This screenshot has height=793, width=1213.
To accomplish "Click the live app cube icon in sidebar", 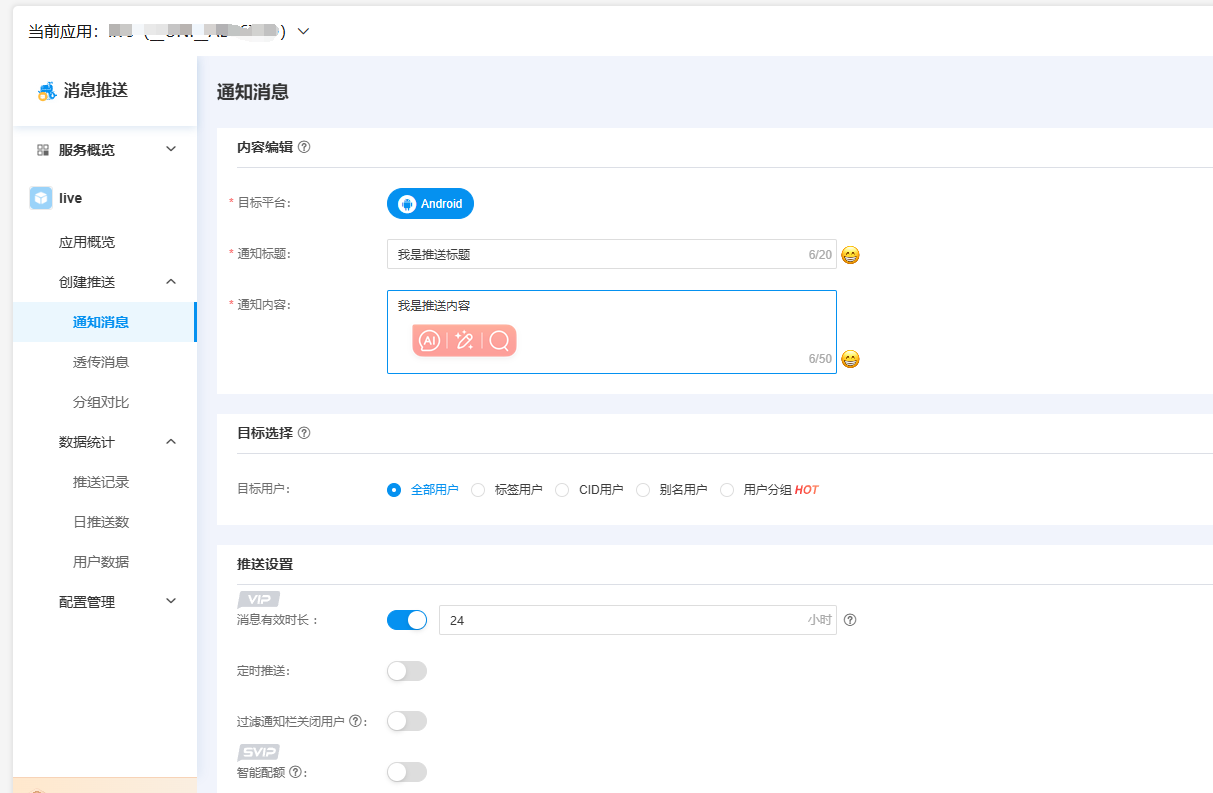I will (x=39, y=197).
